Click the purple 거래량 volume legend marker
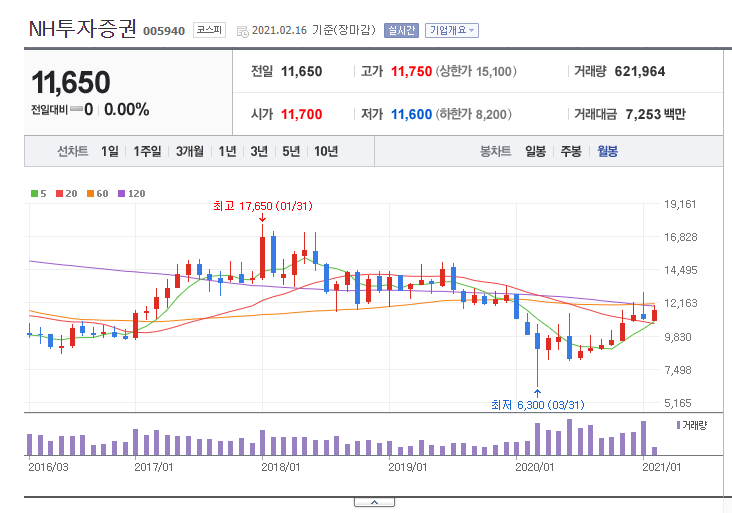This screenshot has height=513, width=732. click(678, 425)
